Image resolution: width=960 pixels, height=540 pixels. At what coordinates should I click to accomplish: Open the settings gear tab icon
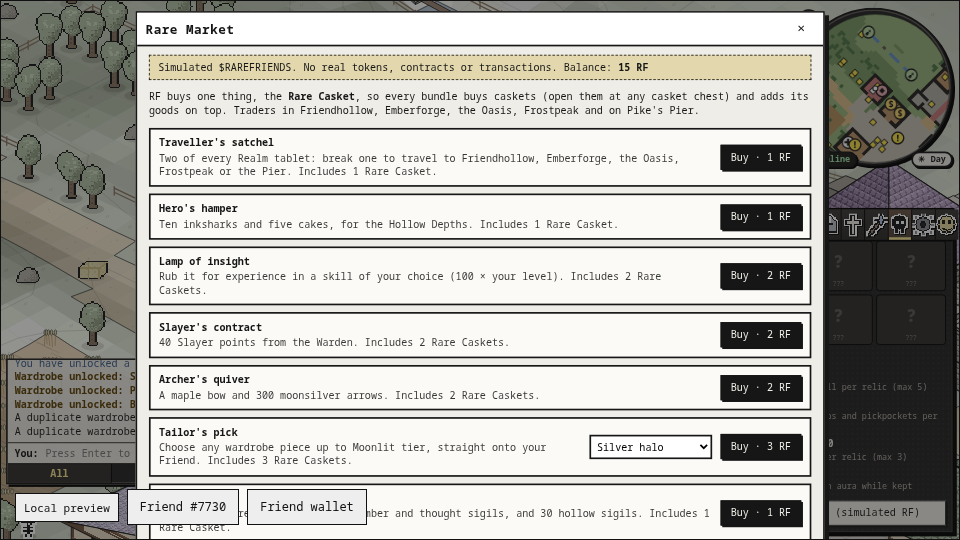tap(923, 225)
